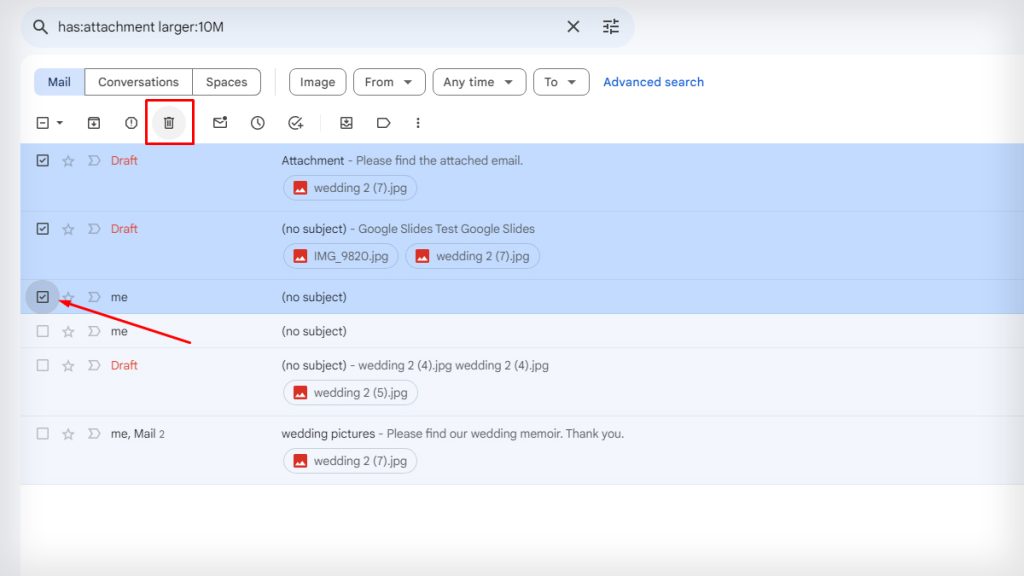This screenshot has width=1024, height=576.
Task: Select the unchecked 'me' email checkbox
Action: [x=42, y=331]
